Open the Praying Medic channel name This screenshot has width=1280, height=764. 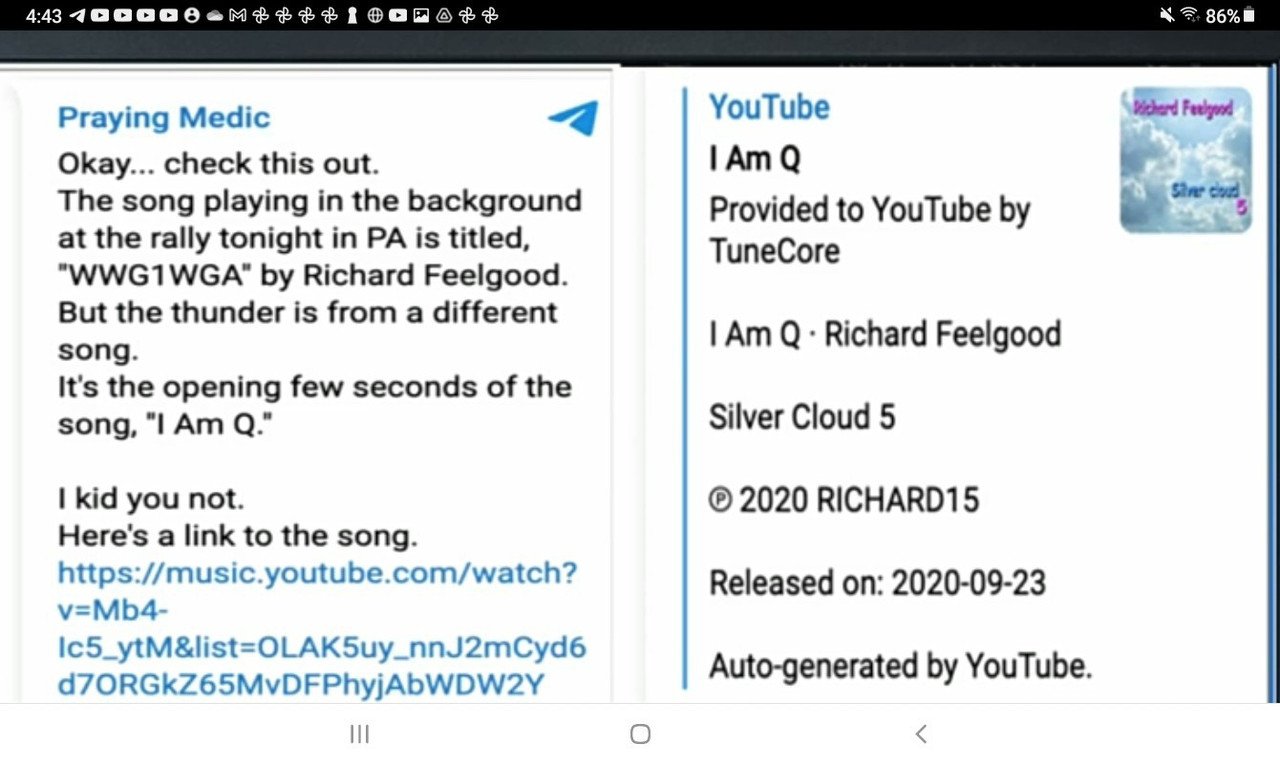click(164, 118)
